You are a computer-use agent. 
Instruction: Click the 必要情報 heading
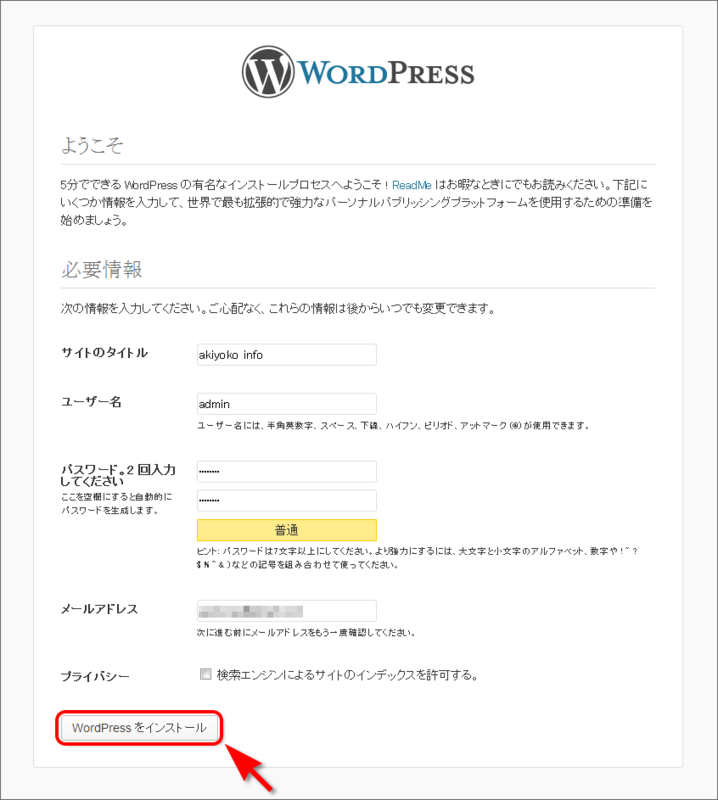[x=102, y=269]
